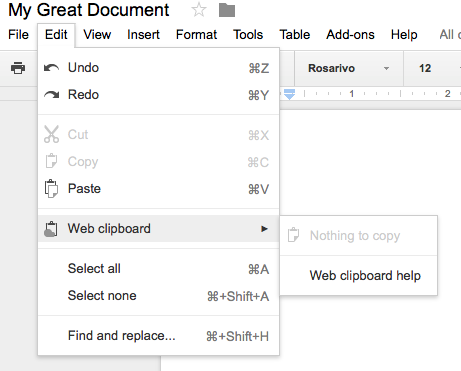Open the Add-ons menu
This screenshot has width=461, height=371.
click(x=350, y=35)
